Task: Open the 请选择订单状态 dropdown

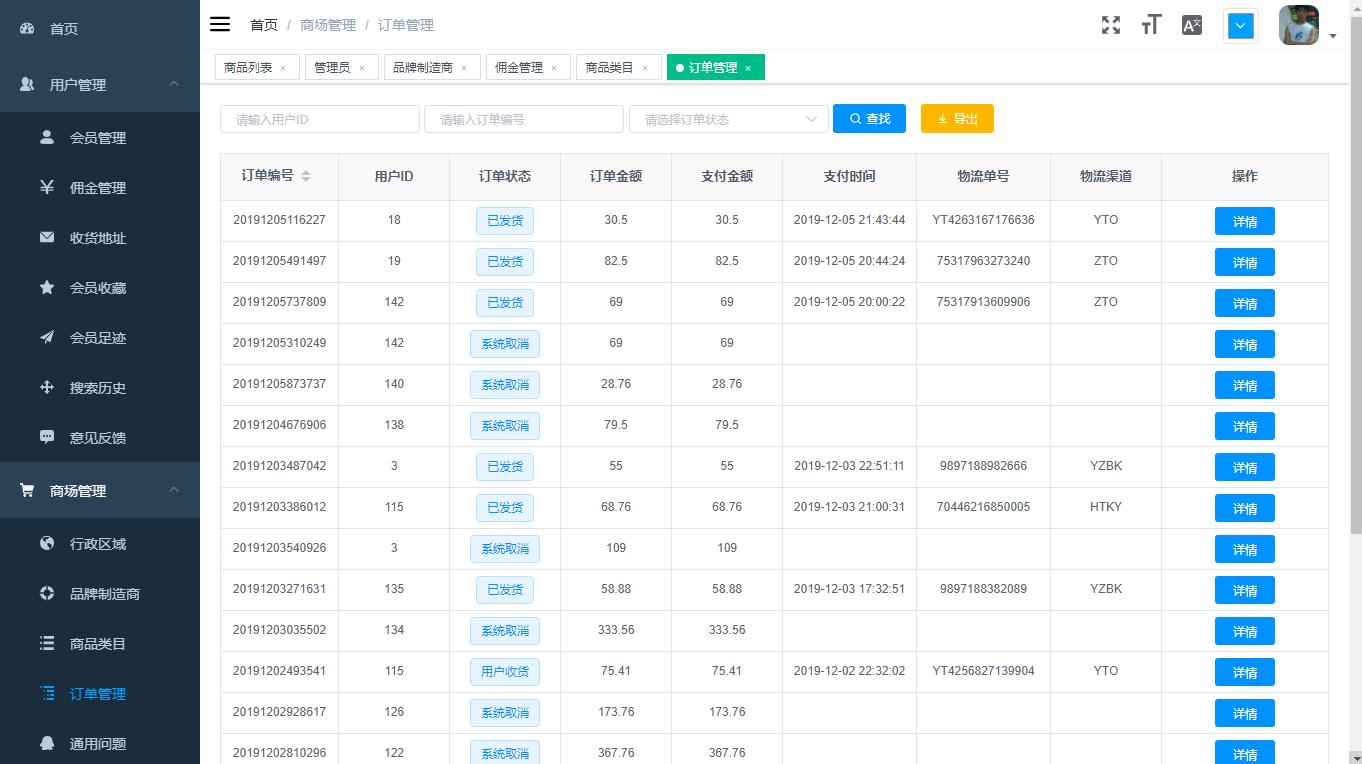Action: pos(728,119)
